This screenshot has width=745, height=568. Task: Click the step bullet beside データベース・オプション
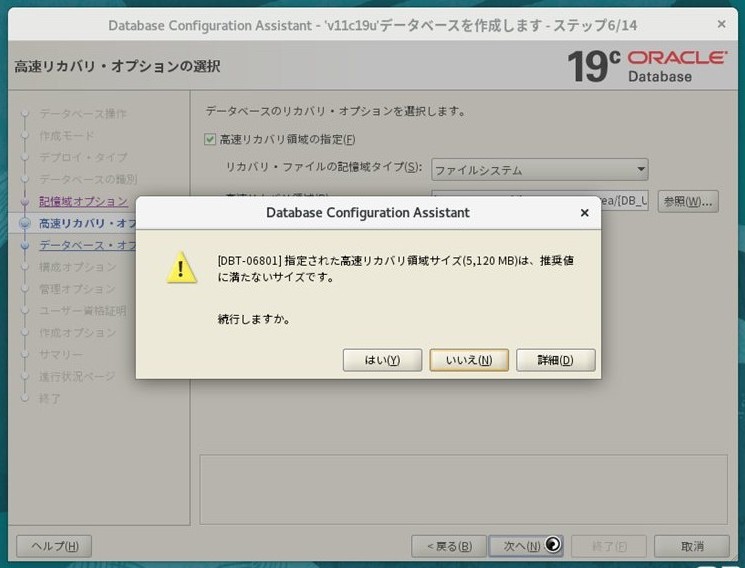(25, 245)
